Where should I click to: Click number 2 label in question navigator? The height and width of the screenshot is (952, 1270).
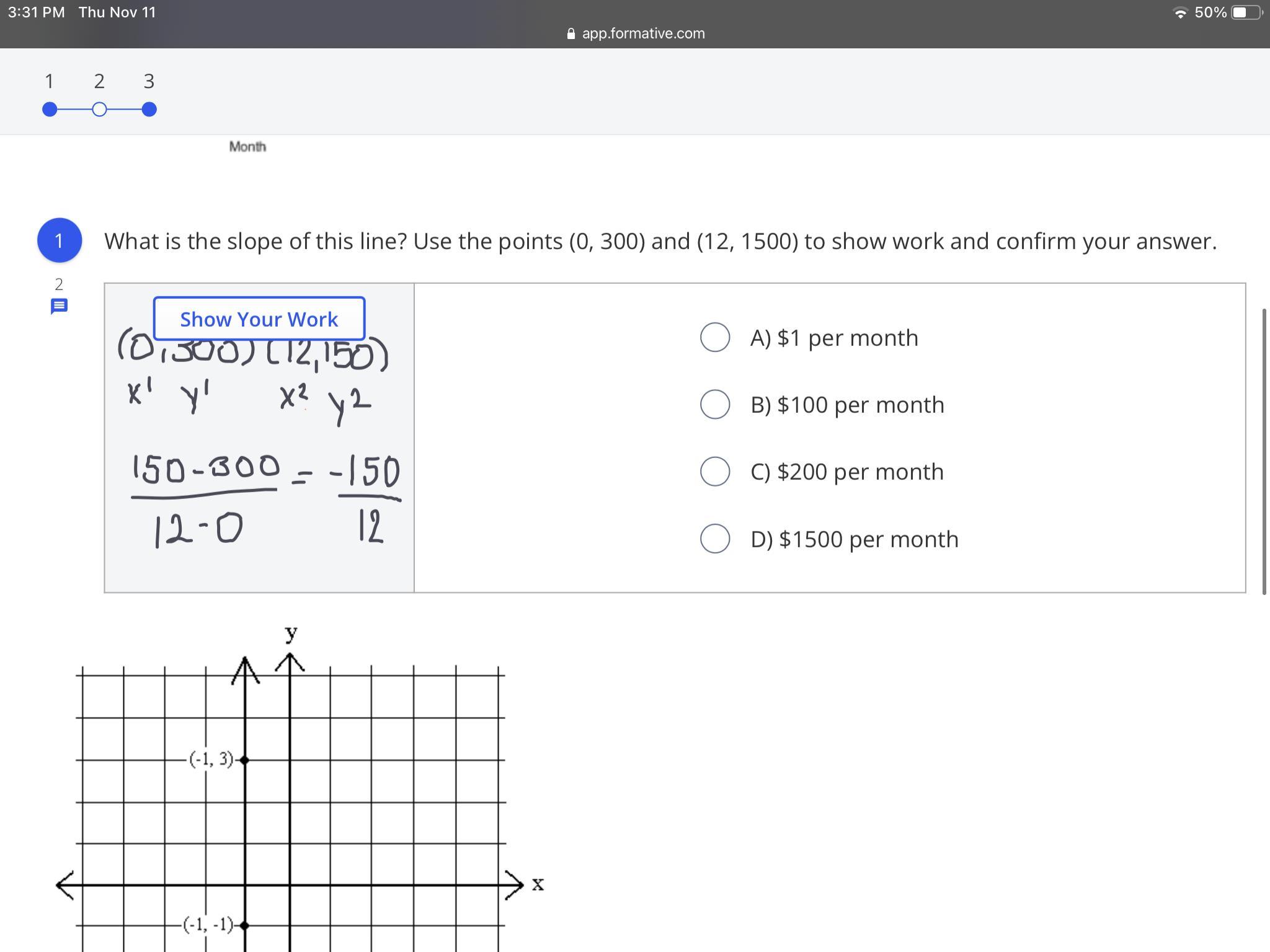[99, 81]
